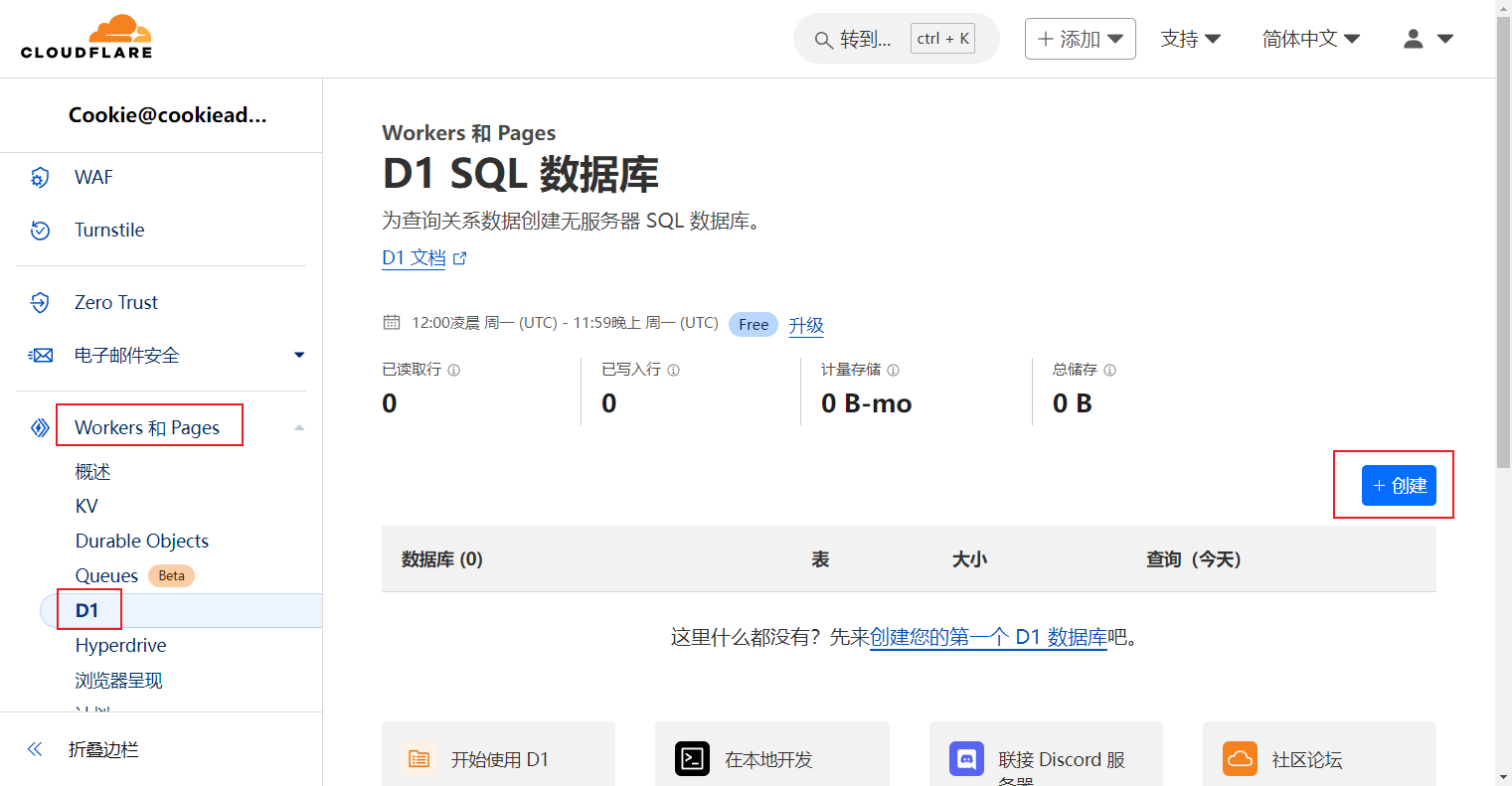Click the email security envelope icon
The height and width of the screenshot is (786, 1512).
pos(40,356)
